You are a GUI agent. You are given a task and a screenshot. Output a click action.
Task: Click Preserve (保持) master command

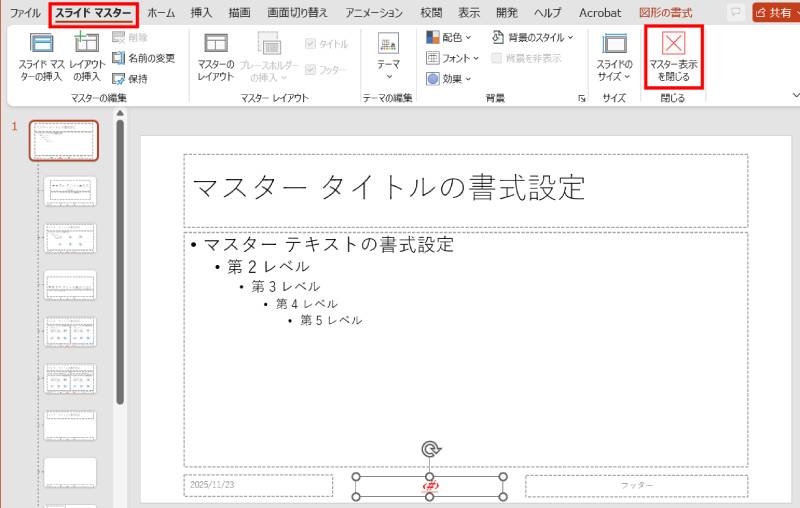[x=130, y=79]
